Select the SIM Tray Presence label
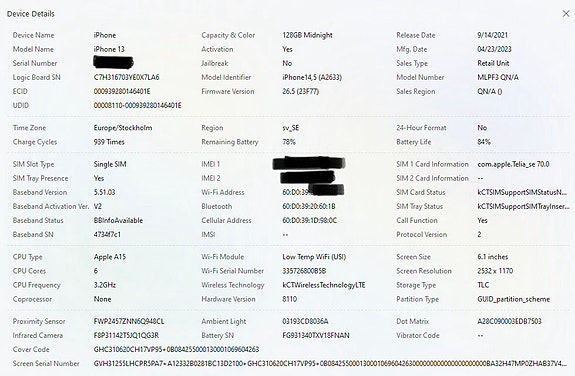The image size is (575, 376). pos(40,178)
